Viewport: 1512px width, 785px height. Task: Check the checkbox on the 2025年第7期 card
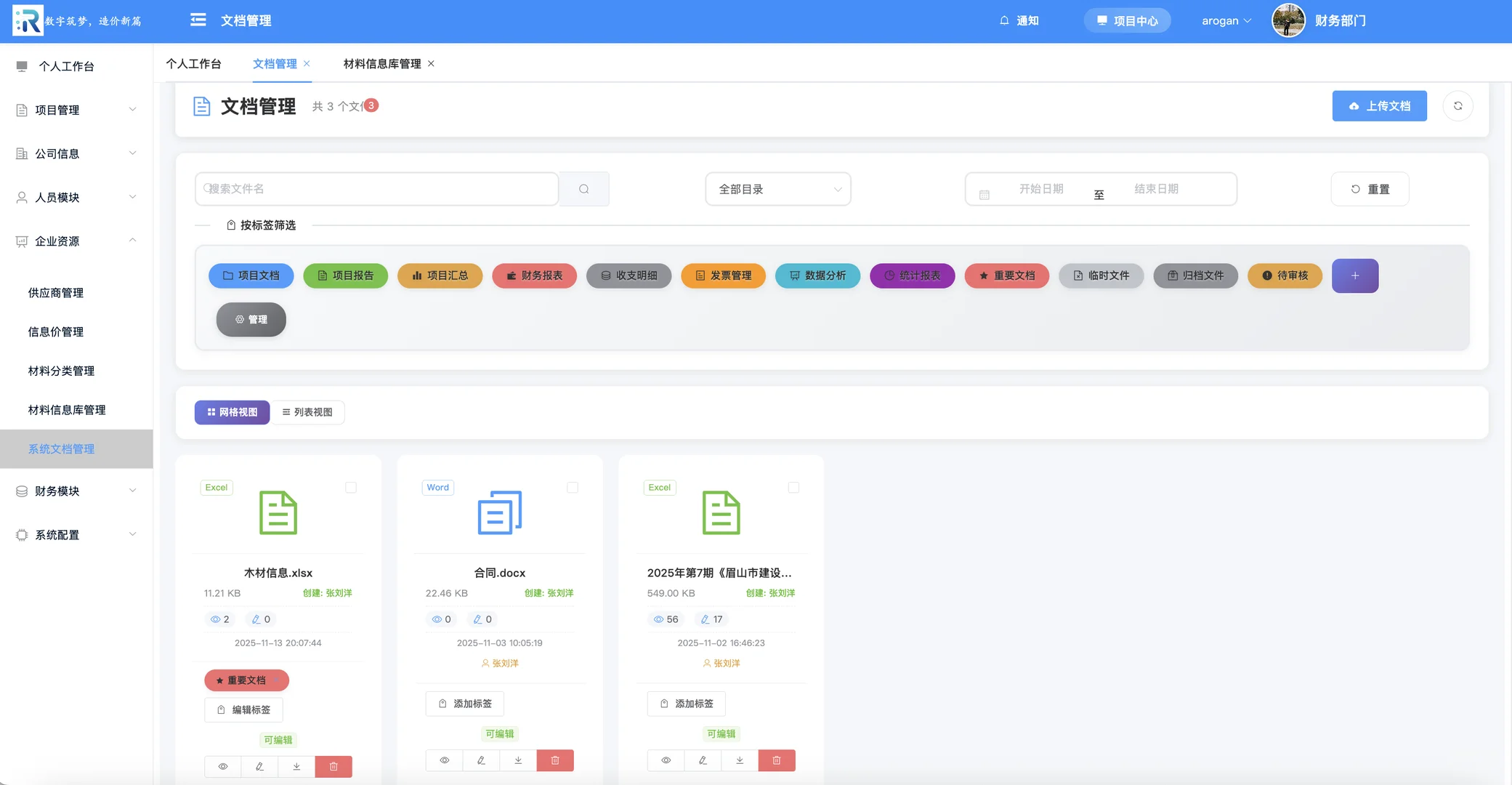point(793,488)
